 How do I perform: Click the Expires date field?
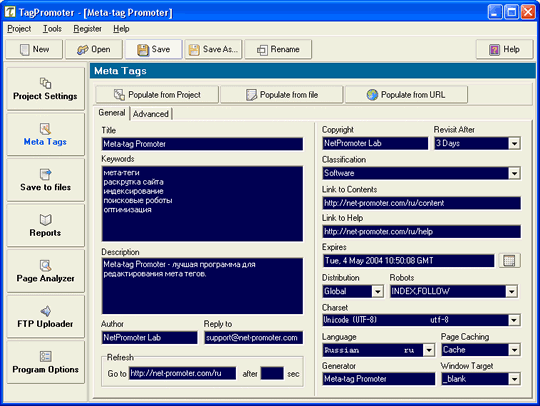(x=408, y=261)
